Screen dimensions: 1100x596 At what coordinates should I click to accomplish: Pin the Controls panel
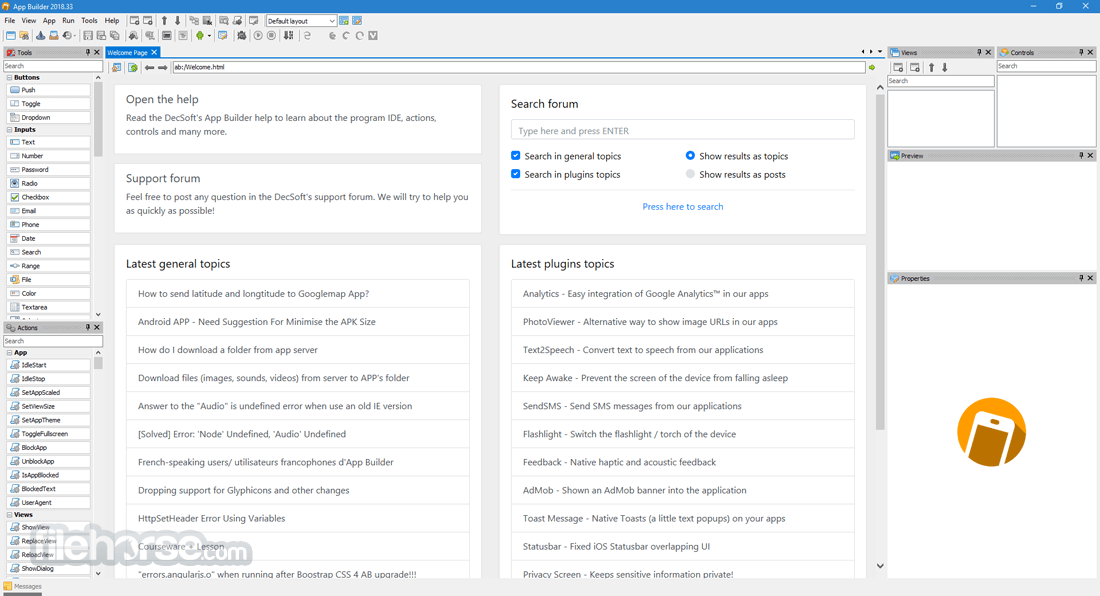[x=1081, y=53]
